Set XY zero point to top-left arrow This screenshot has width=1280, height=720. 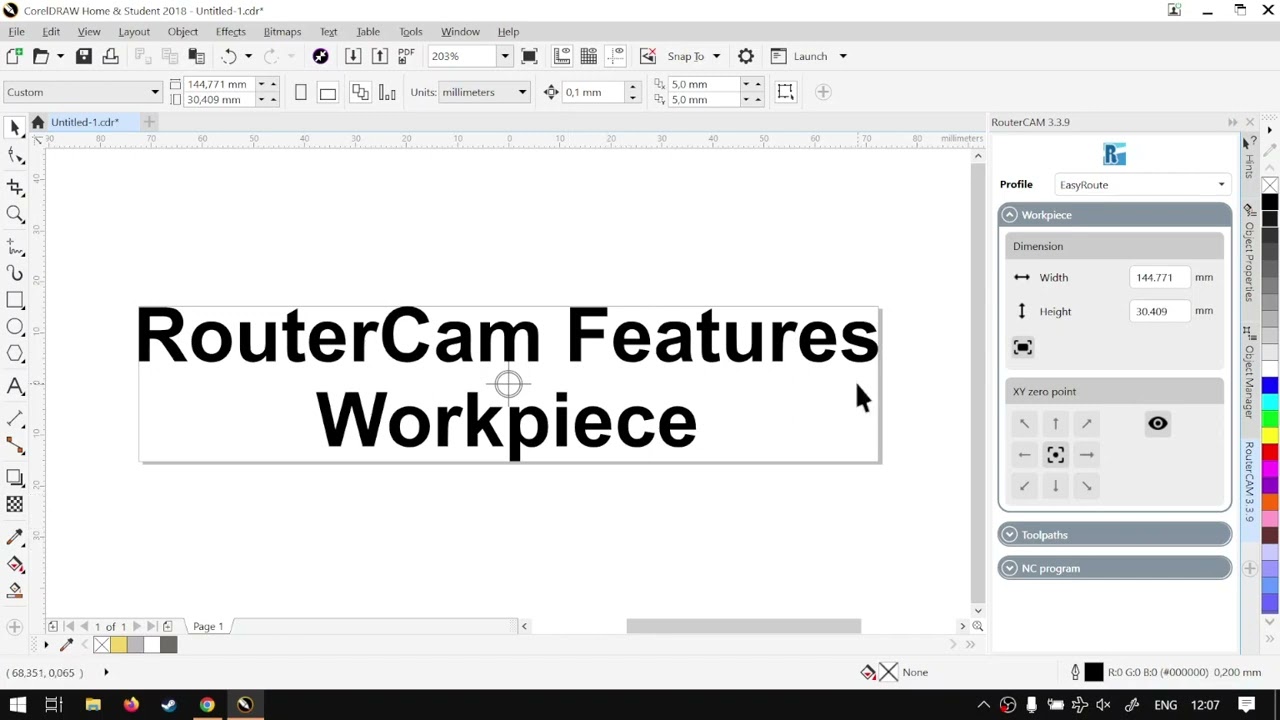point(1024,424)
